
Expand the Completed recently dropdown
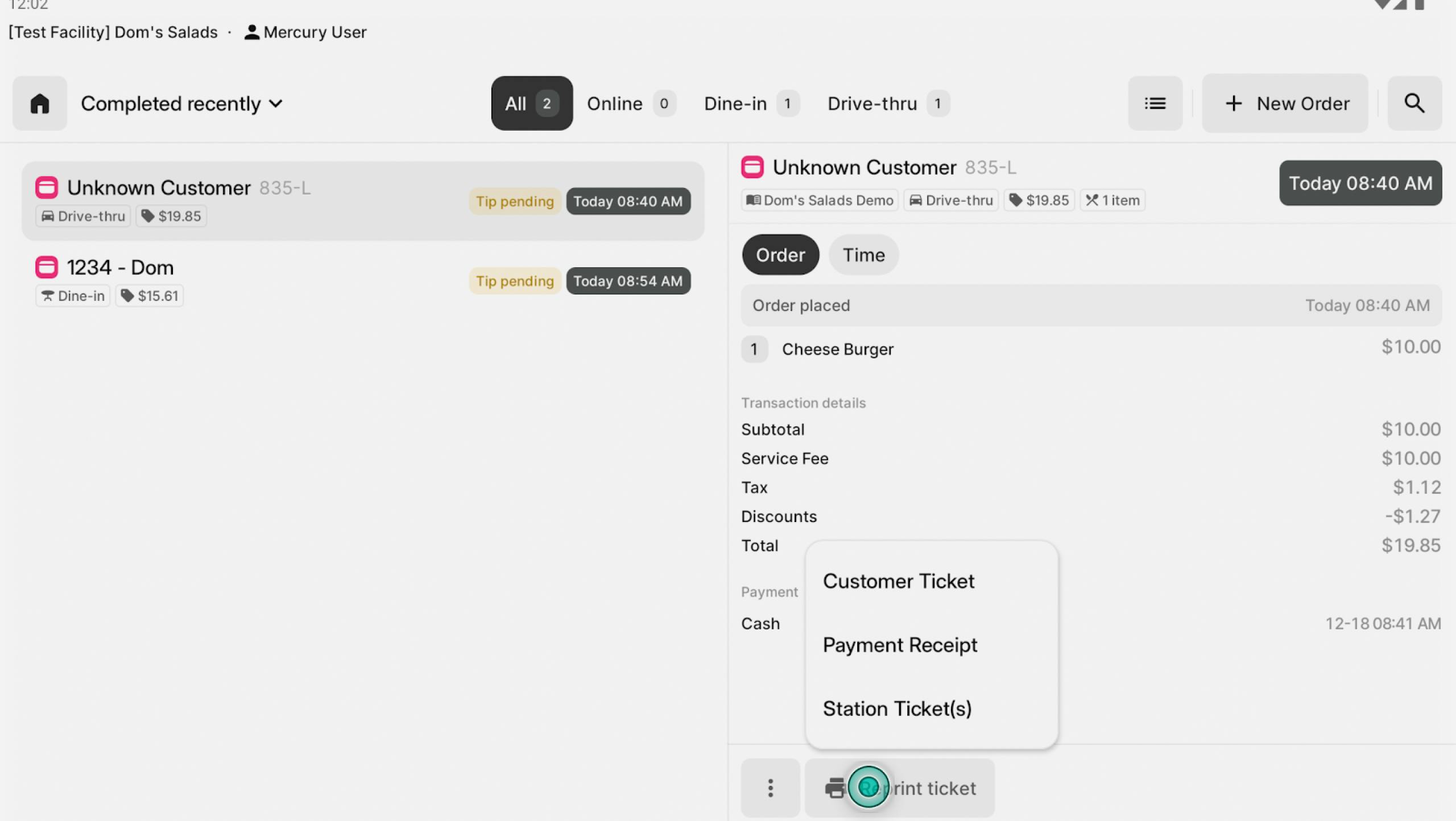tap(182, 103)
